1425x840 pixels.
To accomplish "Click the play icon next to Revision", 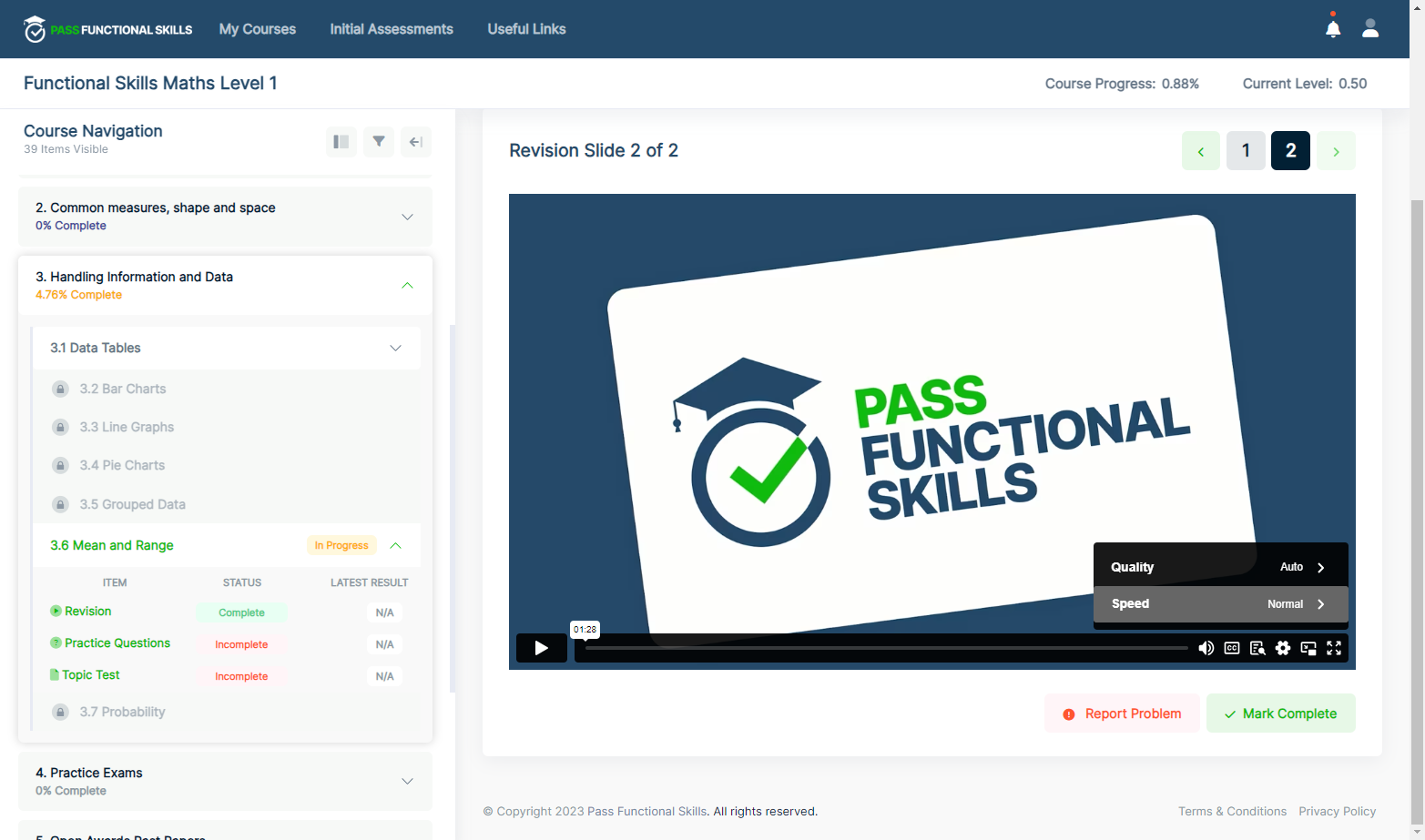I will [56, 611].
